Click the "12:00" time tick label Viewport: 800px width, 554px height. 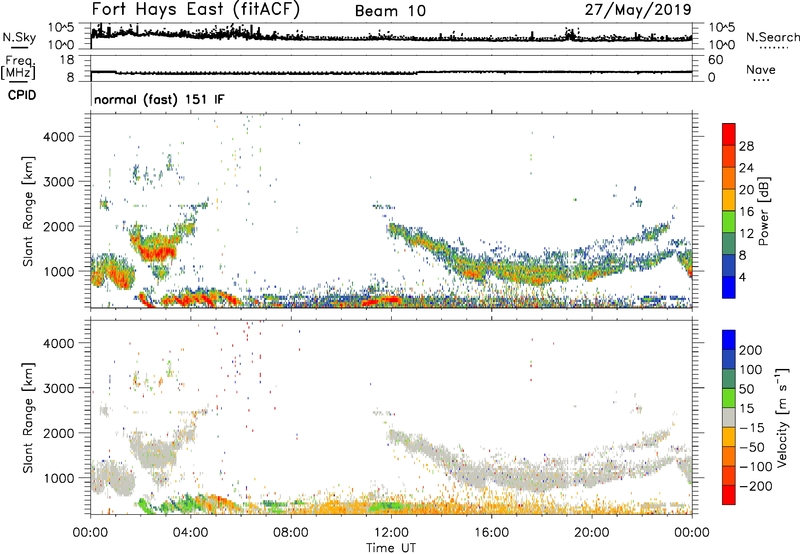[391, 533]
